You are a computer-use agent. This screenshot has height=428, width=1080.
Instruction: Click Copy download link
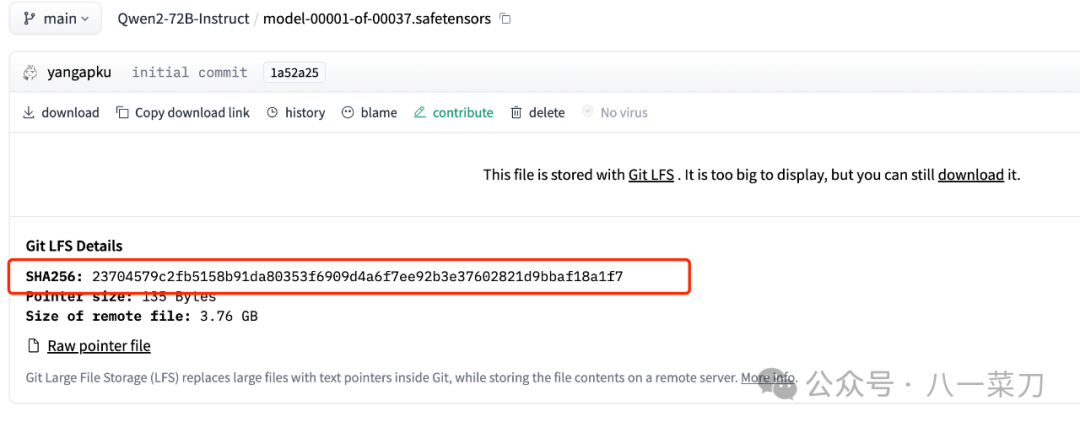(183, 113)
